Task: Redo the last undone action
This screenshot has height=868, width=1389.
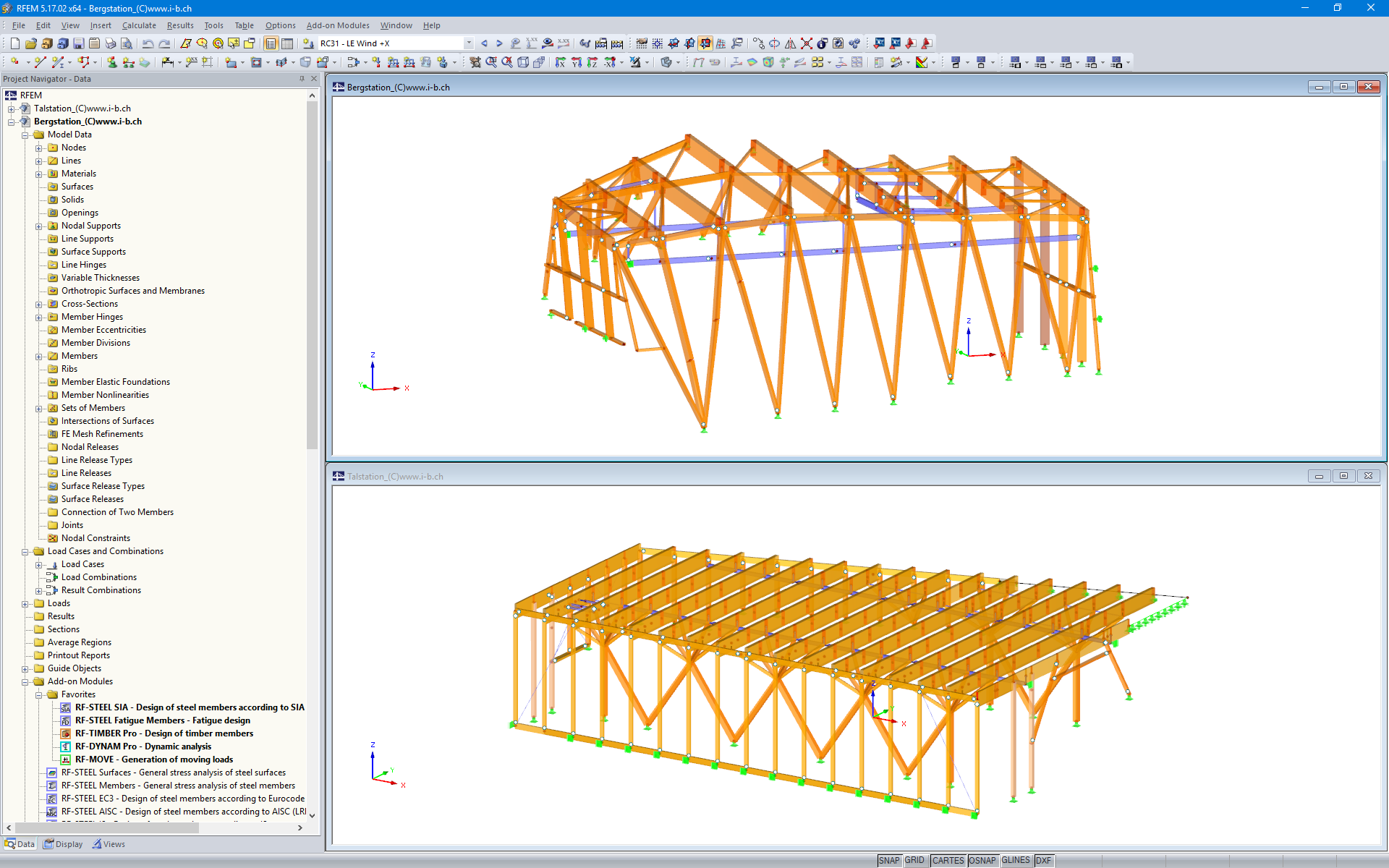Action: tap(164, 43)
